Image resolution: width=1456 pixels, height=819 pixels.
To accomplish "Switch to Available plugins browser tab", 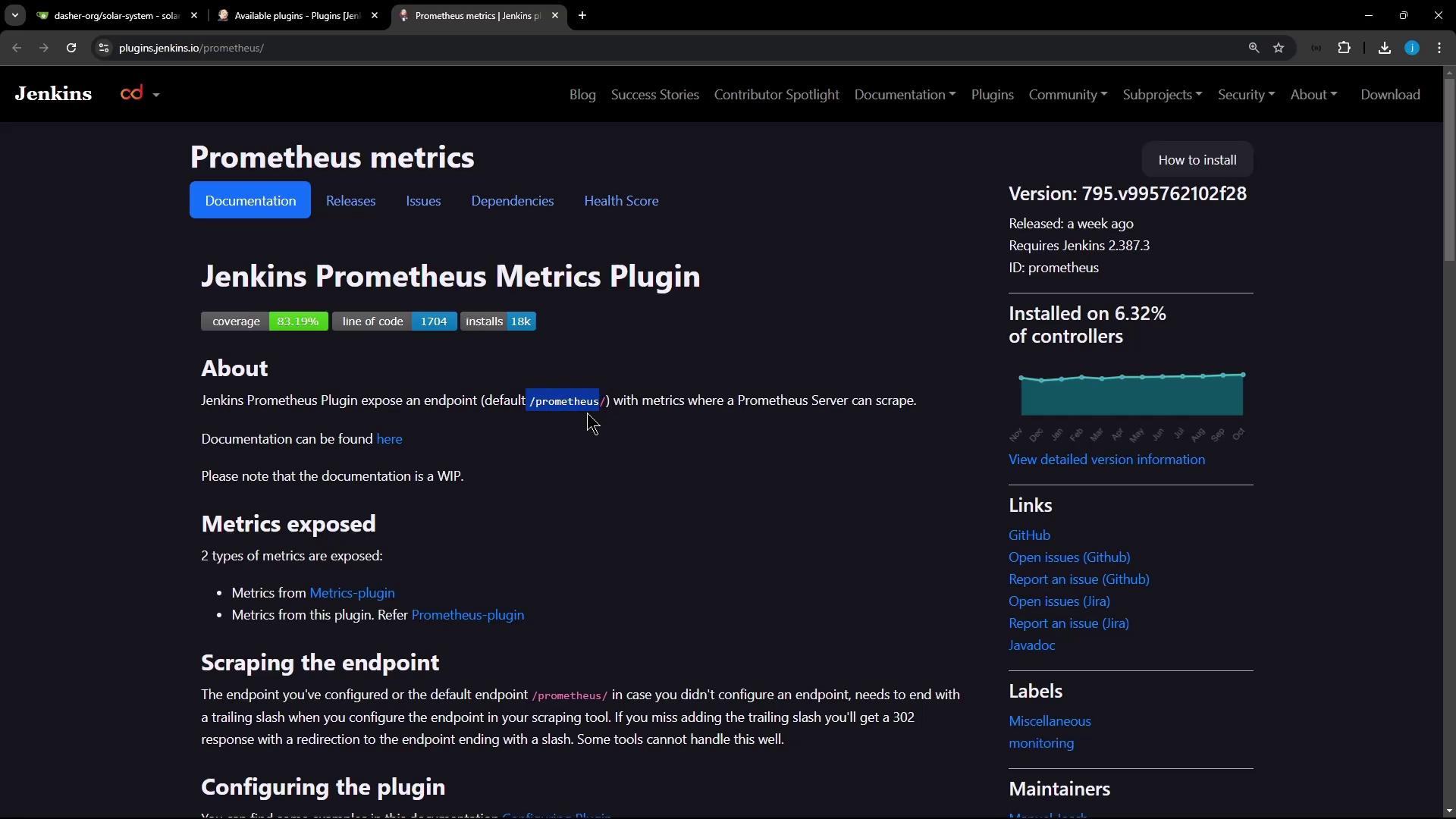I will (296, 15).
